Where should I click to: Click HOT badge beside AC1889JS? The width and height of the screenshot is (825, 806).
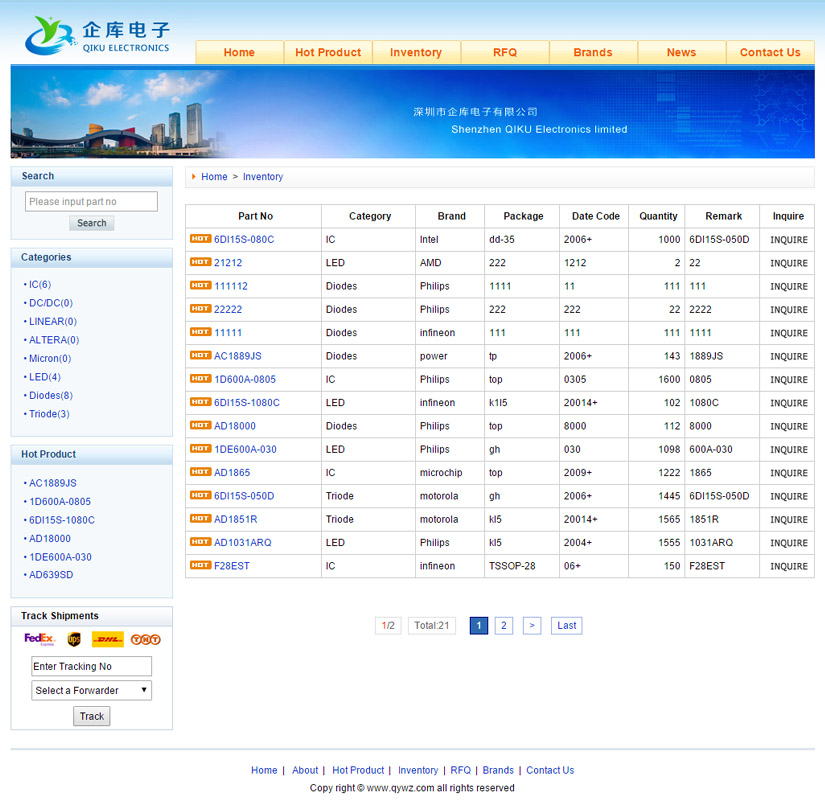[200, 356]
